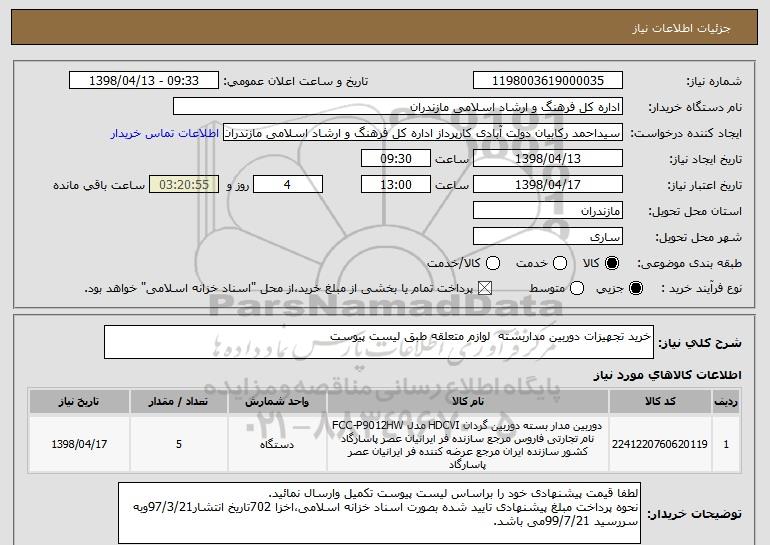The height and width of the screenshot is (545, 770).
Task: Click the validity date 1398/04/17 field
Action: click(x=548, y=185)
